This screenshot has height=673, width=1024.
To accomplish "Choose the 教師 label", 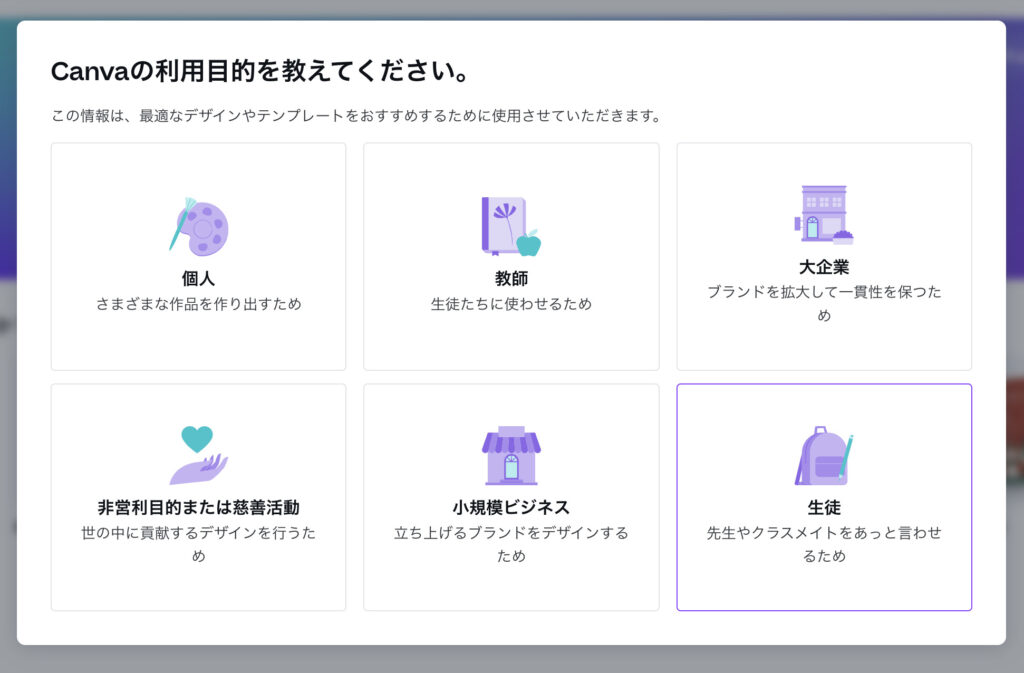I will pos(511,279).
